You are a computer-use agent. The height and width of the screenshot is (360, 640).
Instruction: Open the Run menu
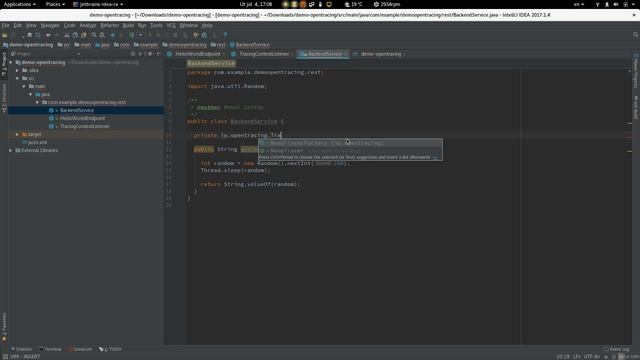point(142,25)
